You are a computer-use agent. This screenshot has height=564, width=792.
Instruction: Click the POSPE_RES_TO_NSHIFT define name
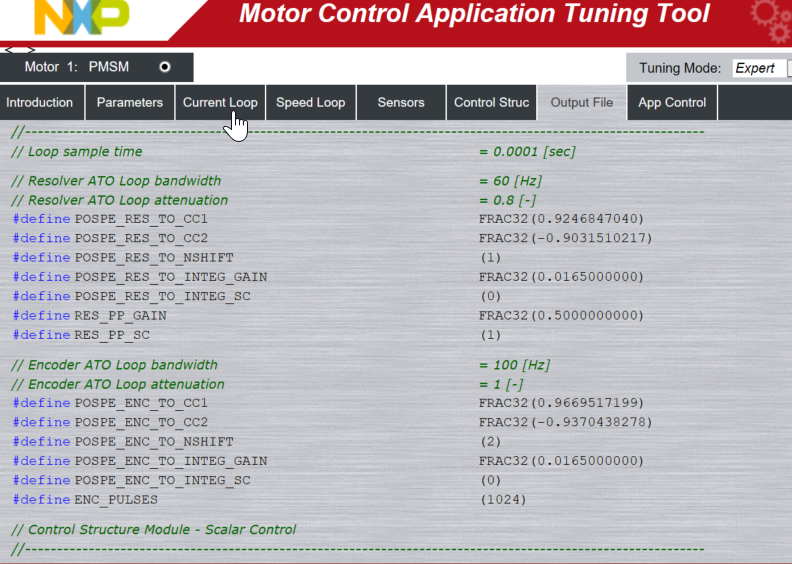click(x=154, y=258)
